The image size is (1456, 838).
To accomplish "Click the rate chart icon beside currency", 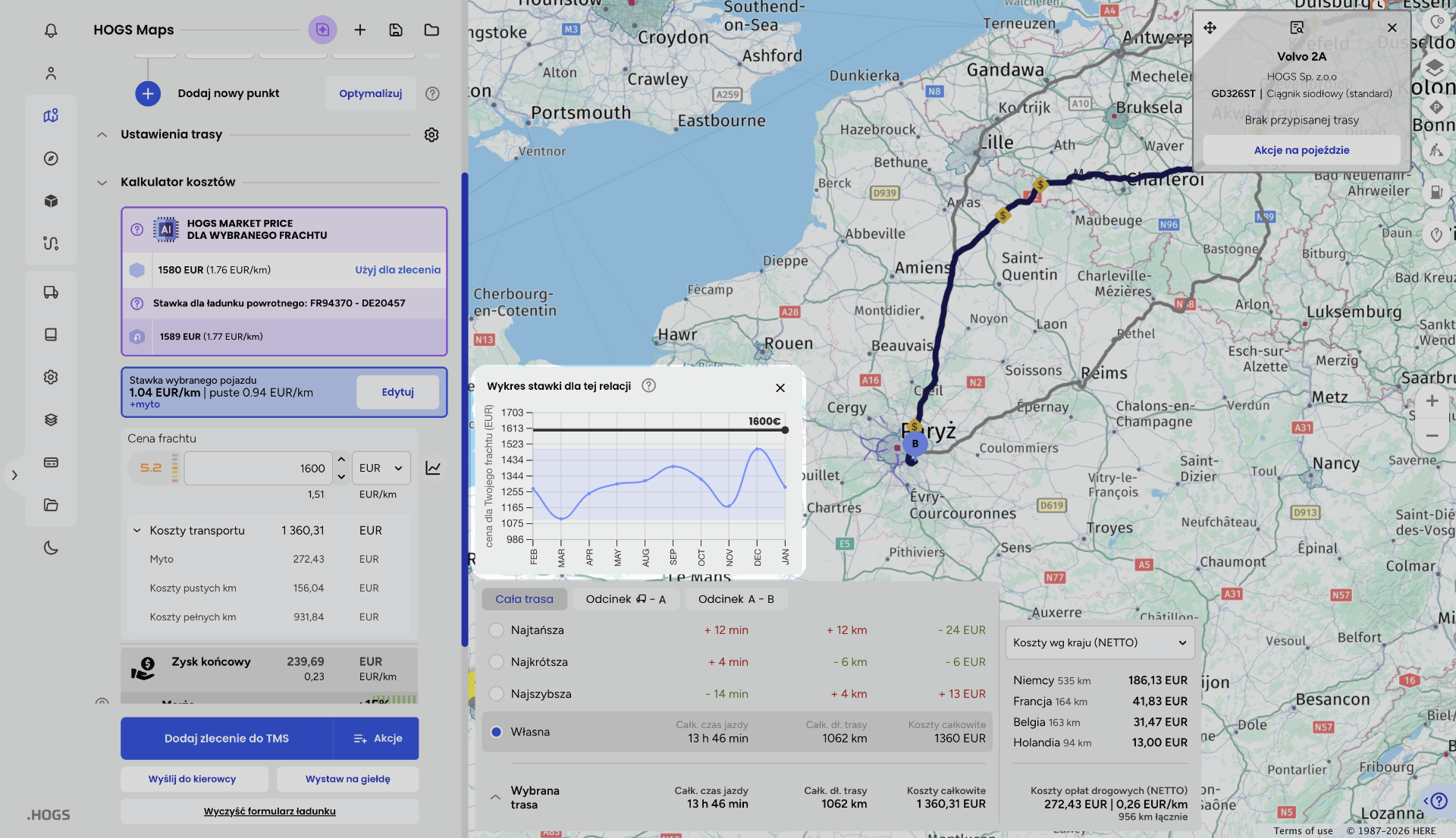I will point(433,468).
